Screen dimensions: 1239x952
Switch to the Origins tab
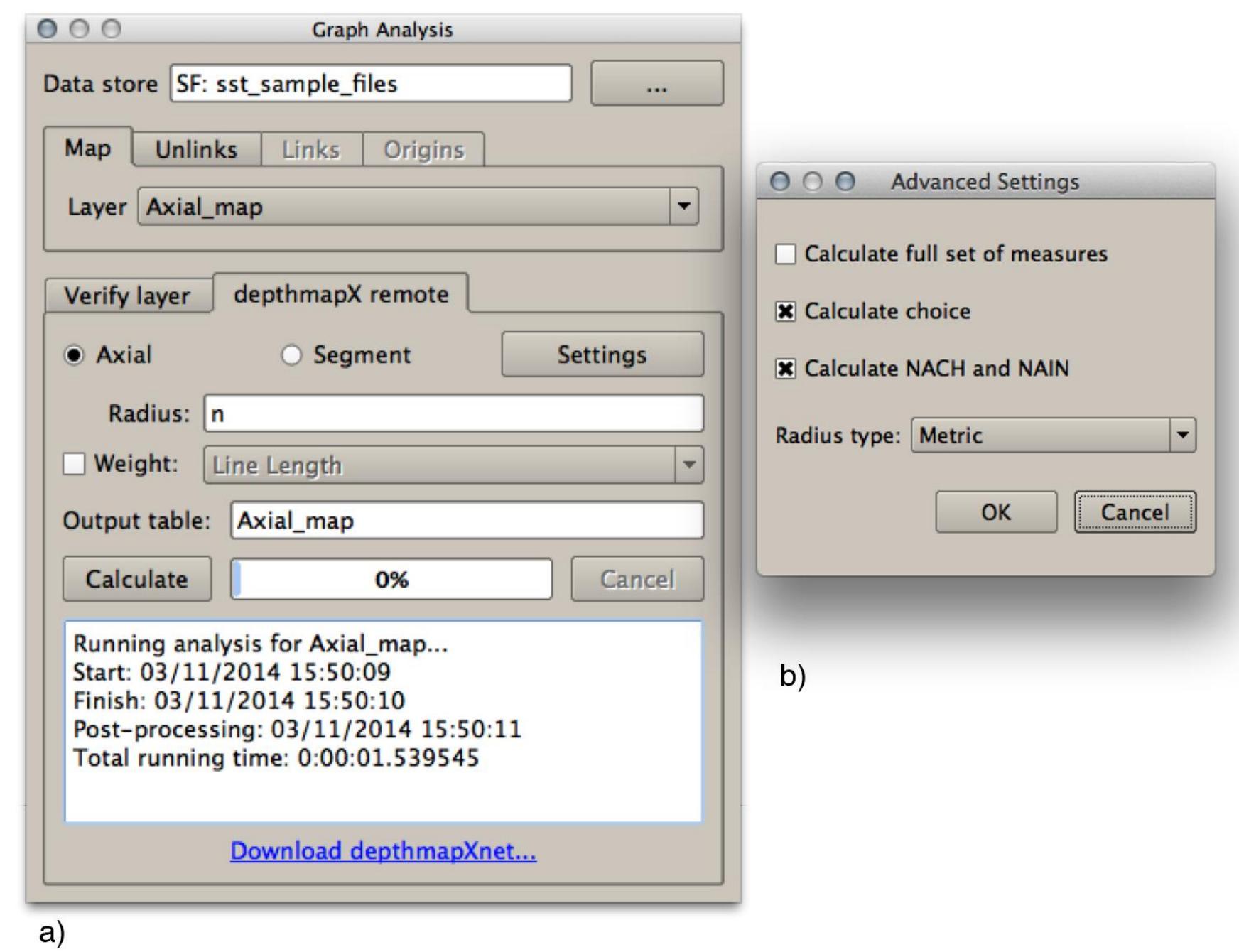(x=424, y=149)
